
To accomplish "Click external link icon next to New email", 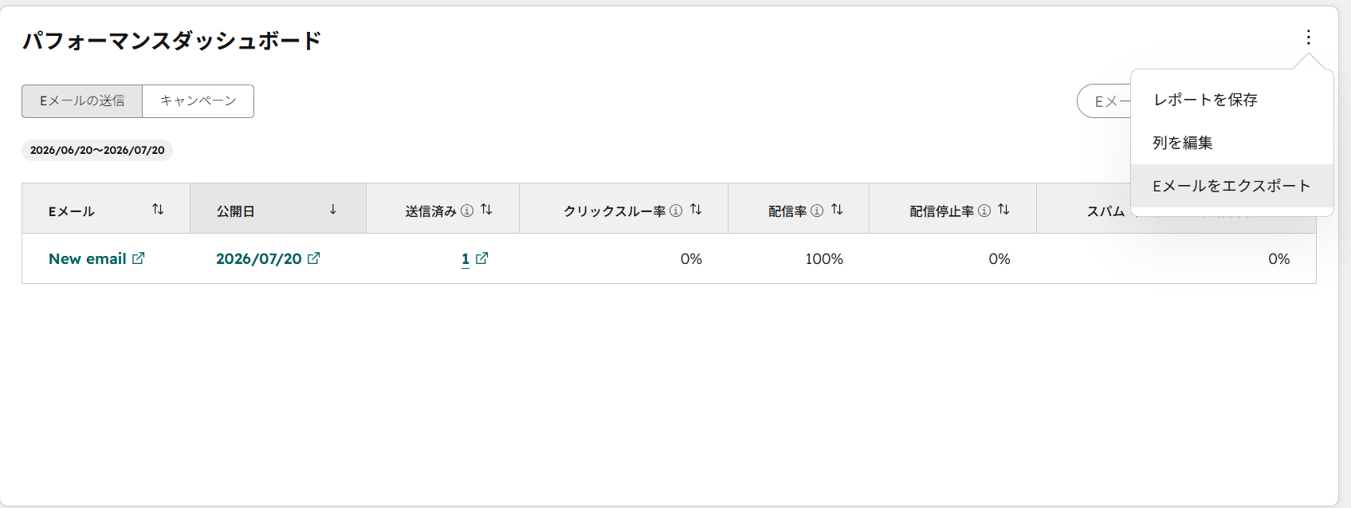I will (139, 258).
